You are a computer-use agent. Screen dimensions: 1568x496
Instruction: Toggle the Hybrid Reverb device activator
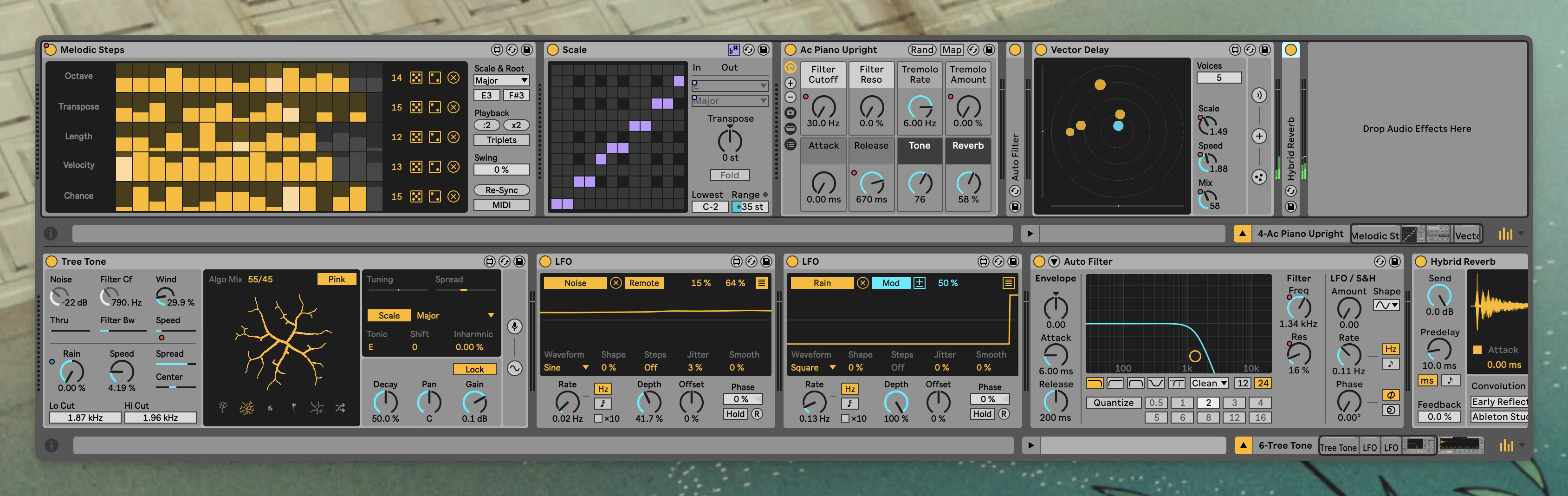click(1421, 261)
